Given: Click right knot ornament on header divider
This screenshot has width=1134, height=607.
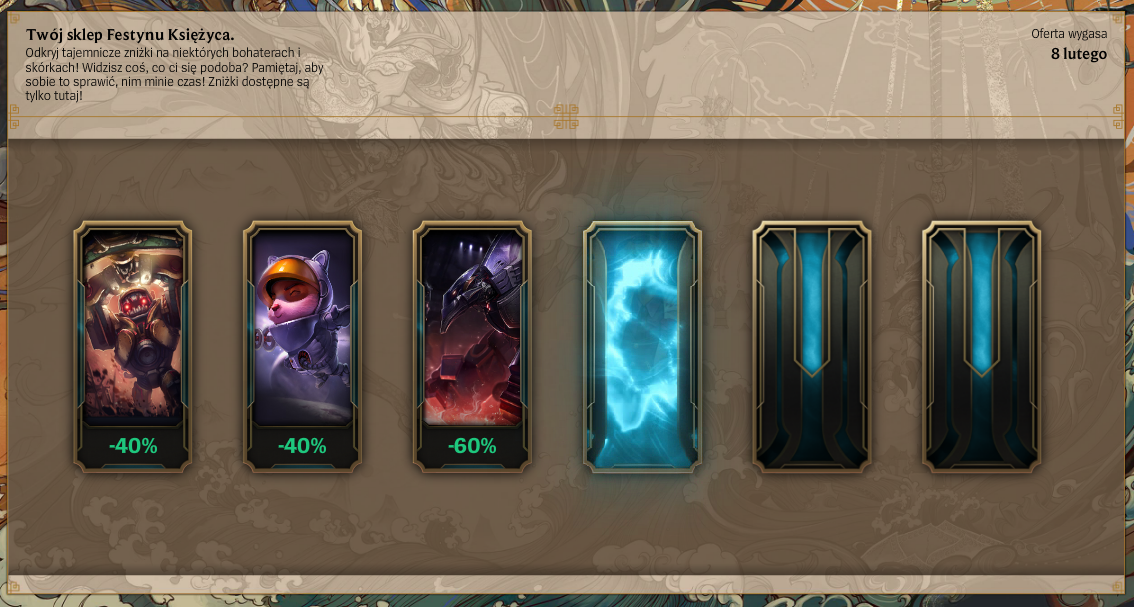Looking at the screenshot, I should click(1118, 116).
